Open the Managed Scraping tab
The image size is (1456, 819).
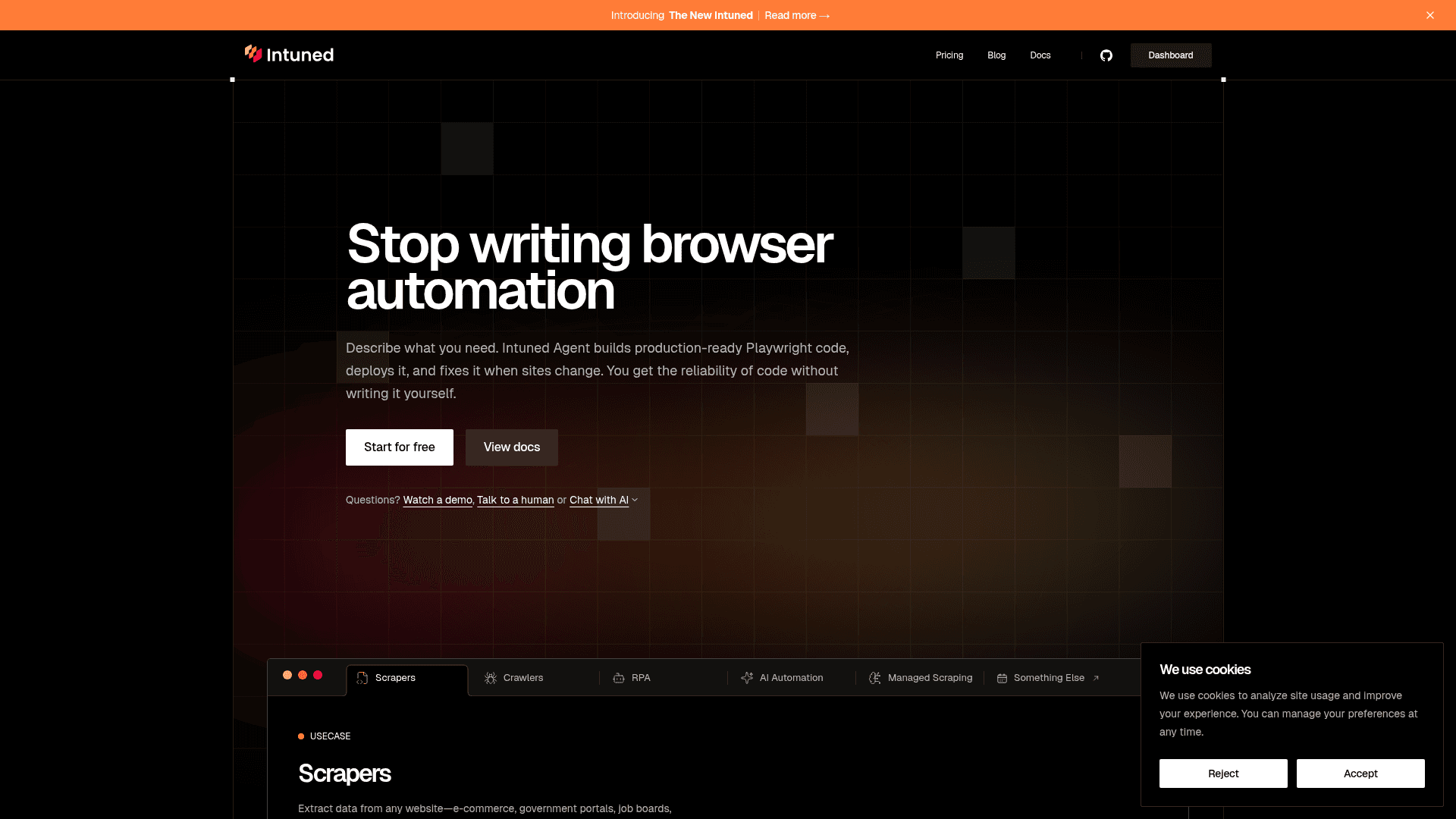(x=920, y=678)
